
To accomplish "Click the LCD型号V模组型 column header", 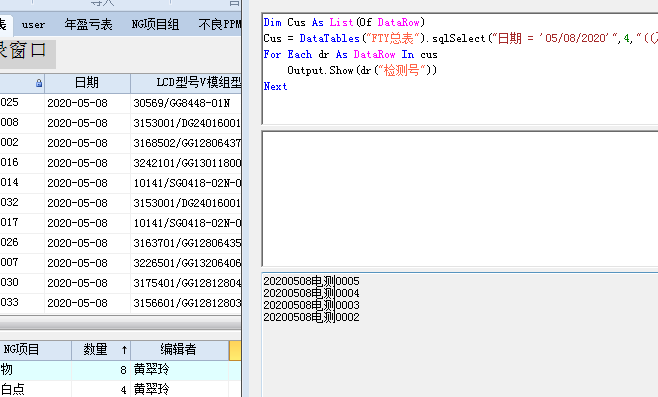I will point(186,83).
